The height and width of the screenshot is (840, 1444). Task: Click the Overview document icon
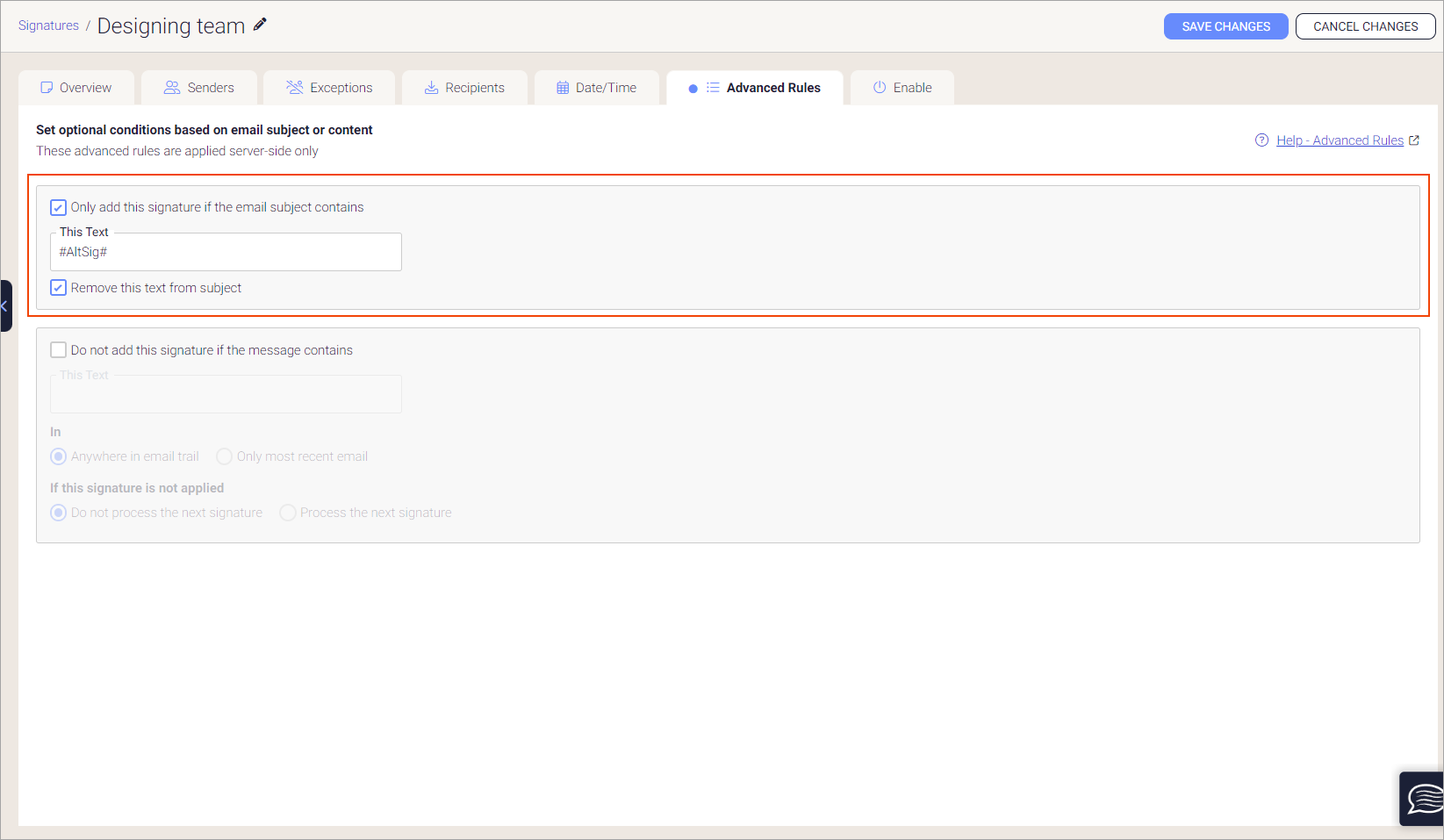pos(46,87)
